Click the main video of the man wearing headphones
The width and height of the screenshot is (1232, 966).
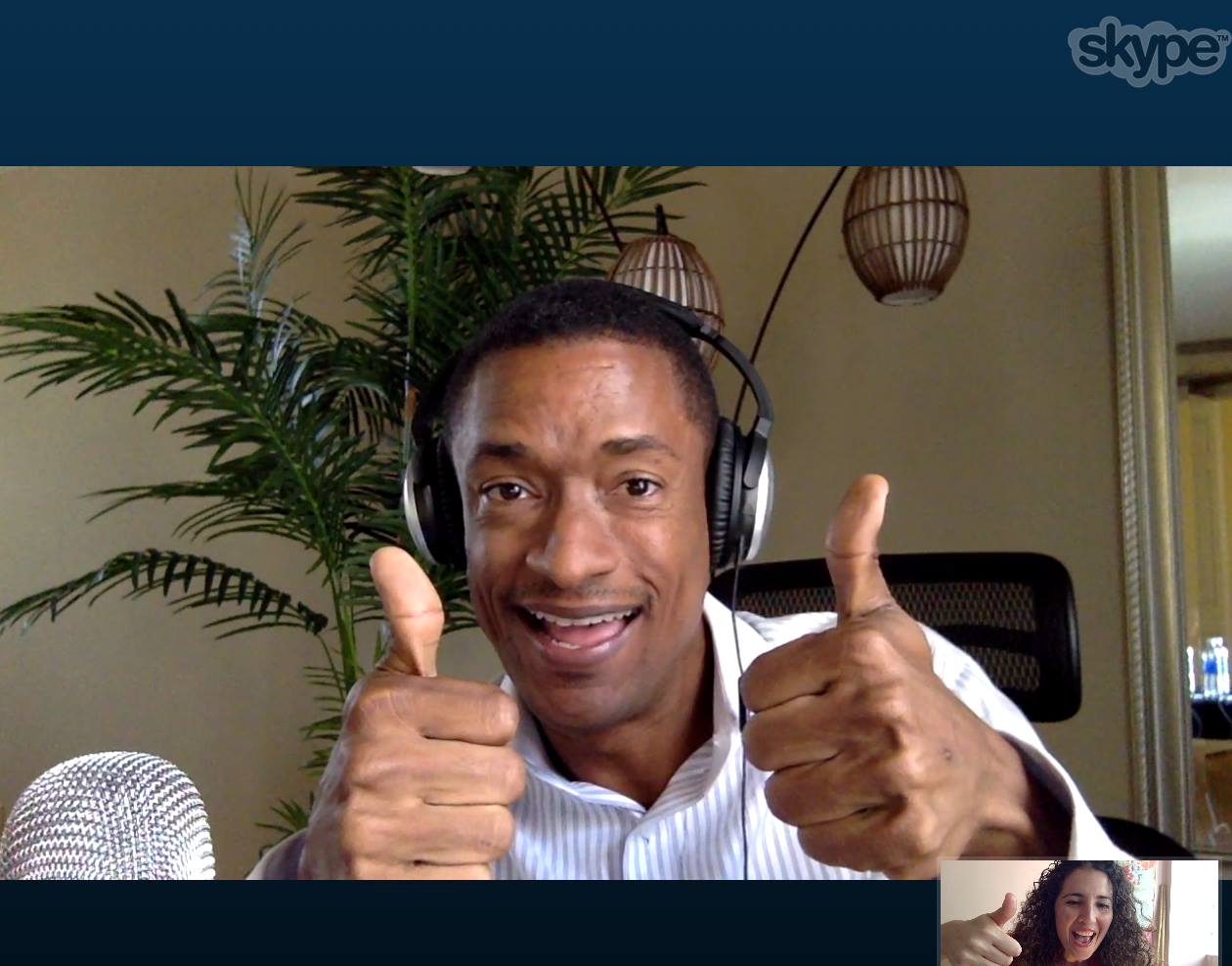pyautogui.click(x=616, y=523)
